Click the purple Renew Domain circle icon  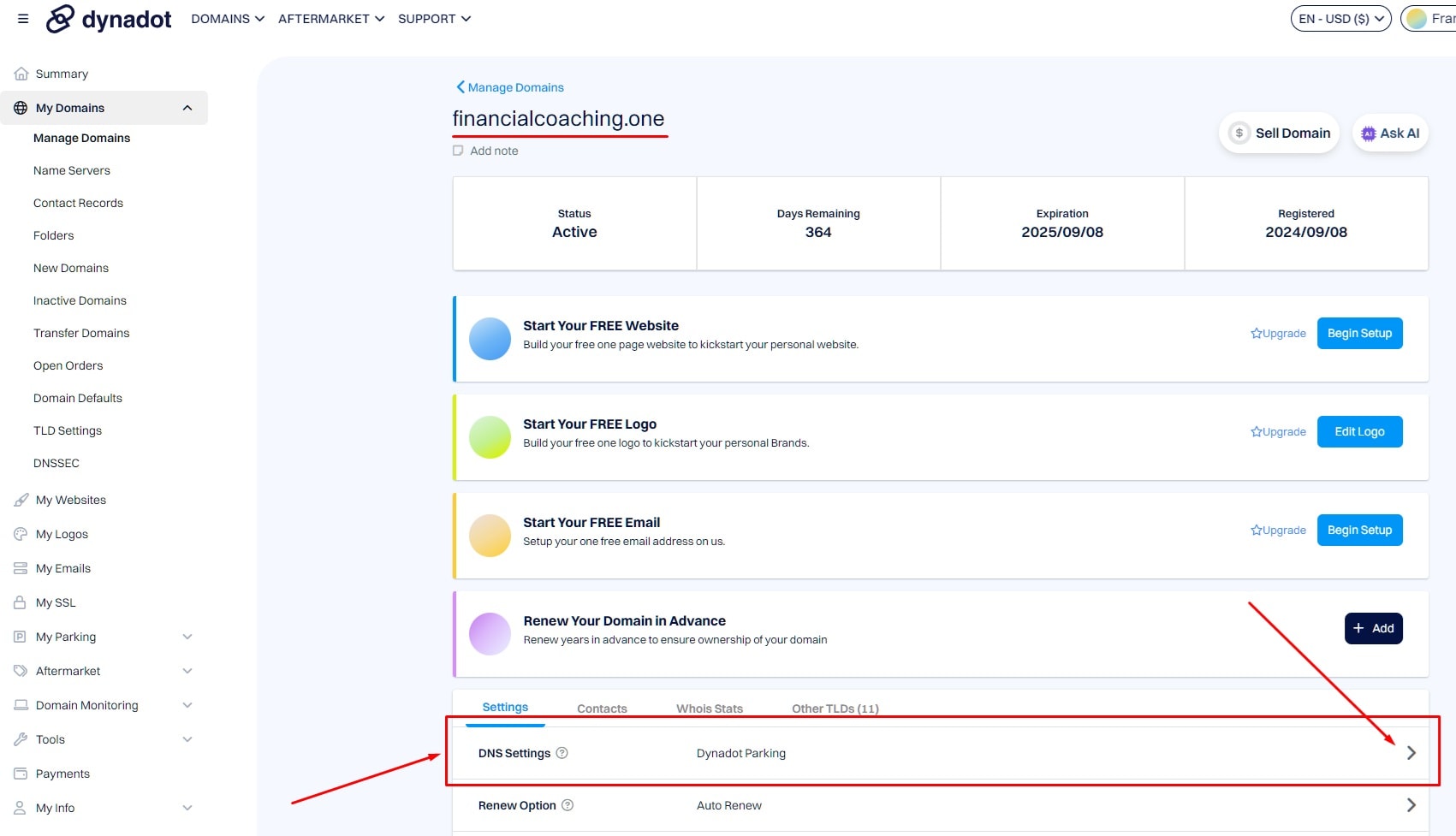pyautogui.click(x=490, y=634)
